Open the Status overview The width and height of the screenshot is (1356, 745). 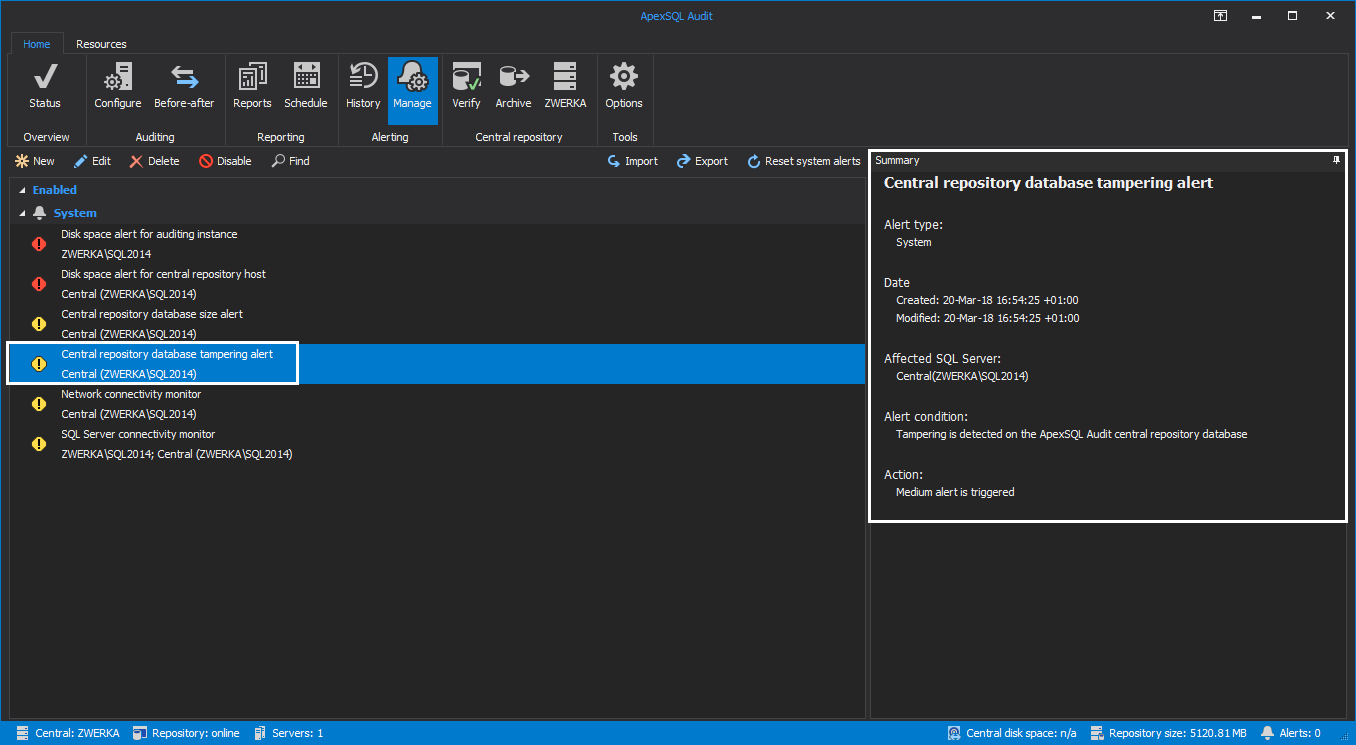(x=45, y=87)
